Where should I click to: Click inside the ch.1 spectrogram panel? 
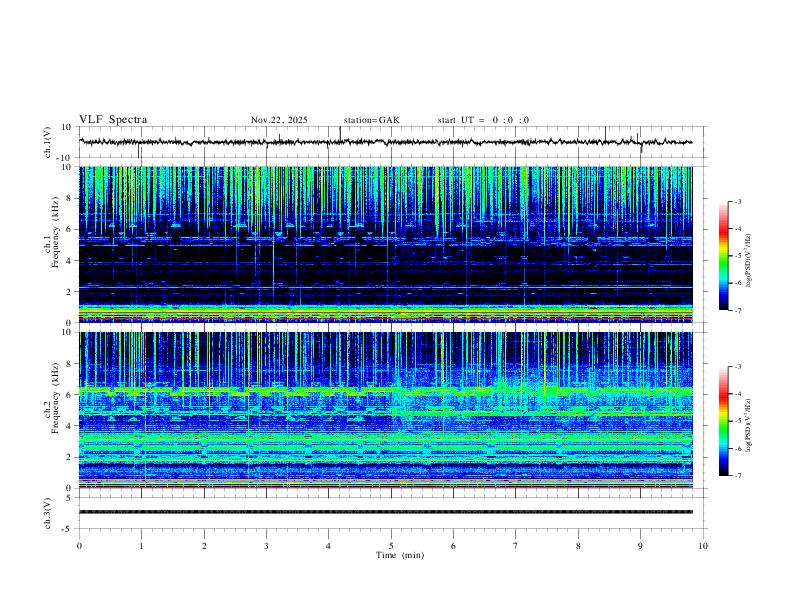(385, 244)
